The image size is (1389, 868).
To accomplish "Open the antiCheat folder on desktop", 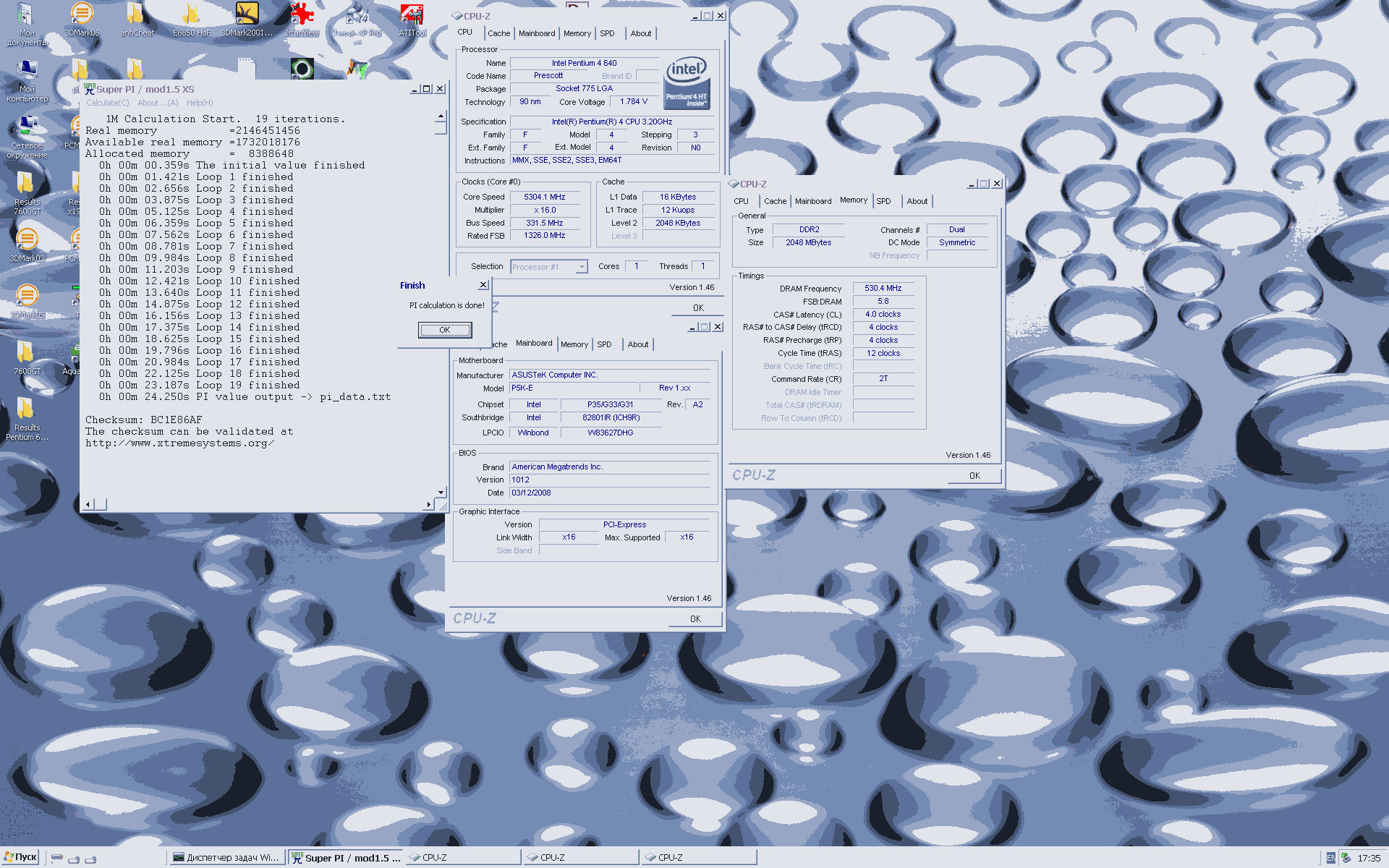I will 137,20.
